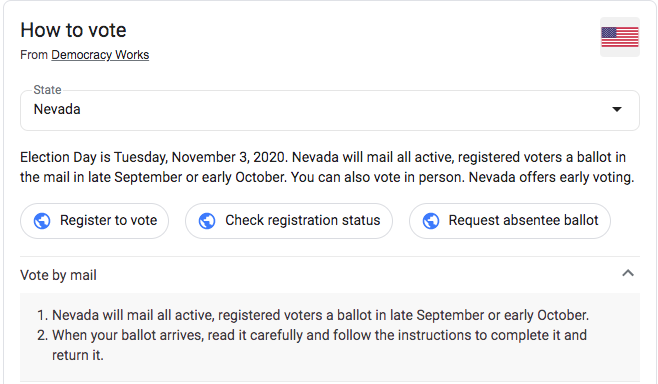Select the Nevada state field
Viewport: 658px width, 384px height.
pos(330,110)
